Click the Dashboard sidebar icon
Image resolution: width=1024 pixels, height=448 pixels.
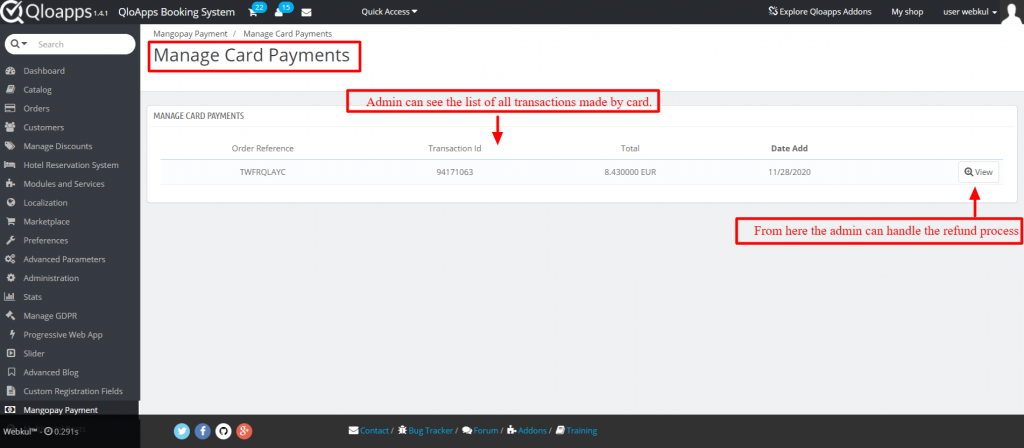pos(10,71)
